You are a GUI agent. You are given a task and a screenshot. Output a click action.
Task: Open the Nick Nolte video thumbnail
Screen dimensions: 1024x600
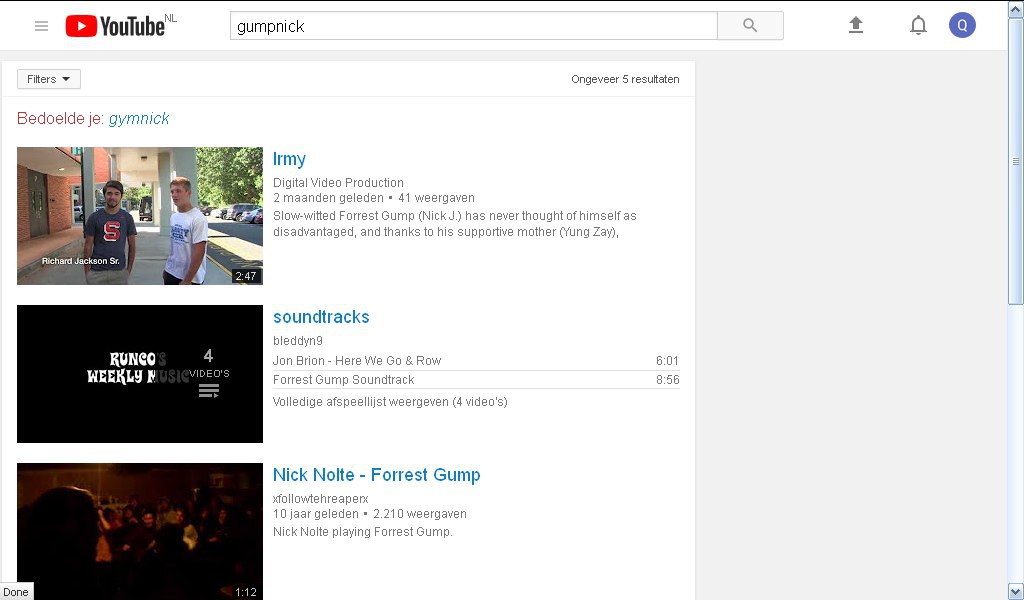coord(140,531)
